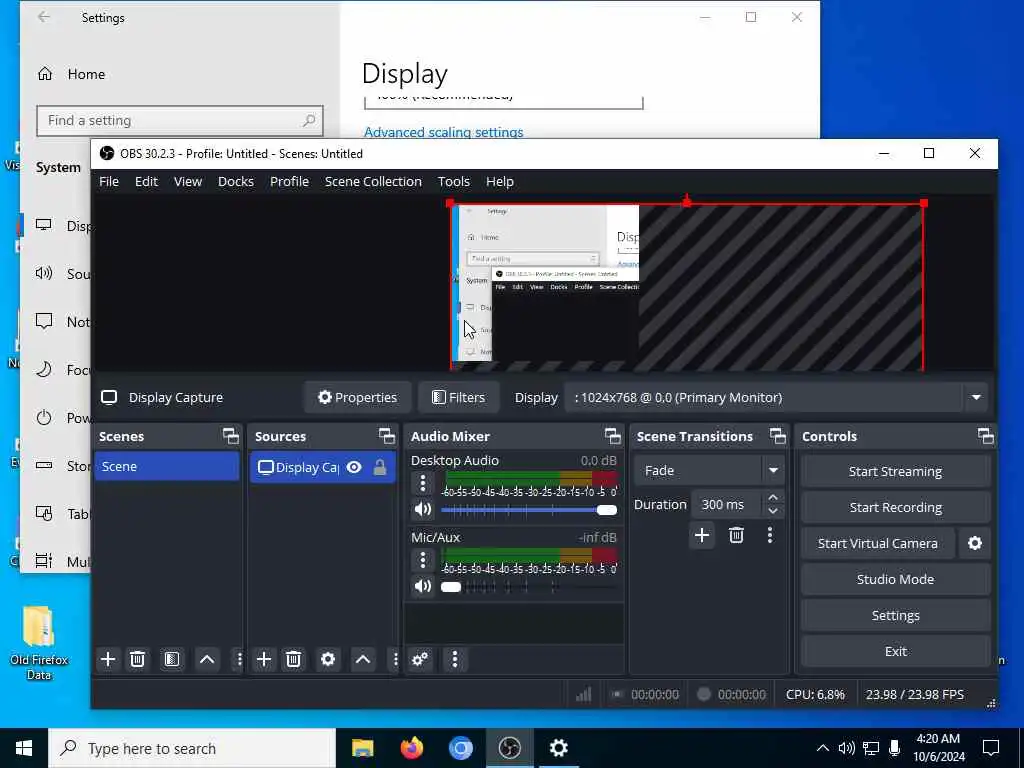Click OBS Studio taskbar icon
The width and height of the screenshot is (1024, 768).
(509, 748)
